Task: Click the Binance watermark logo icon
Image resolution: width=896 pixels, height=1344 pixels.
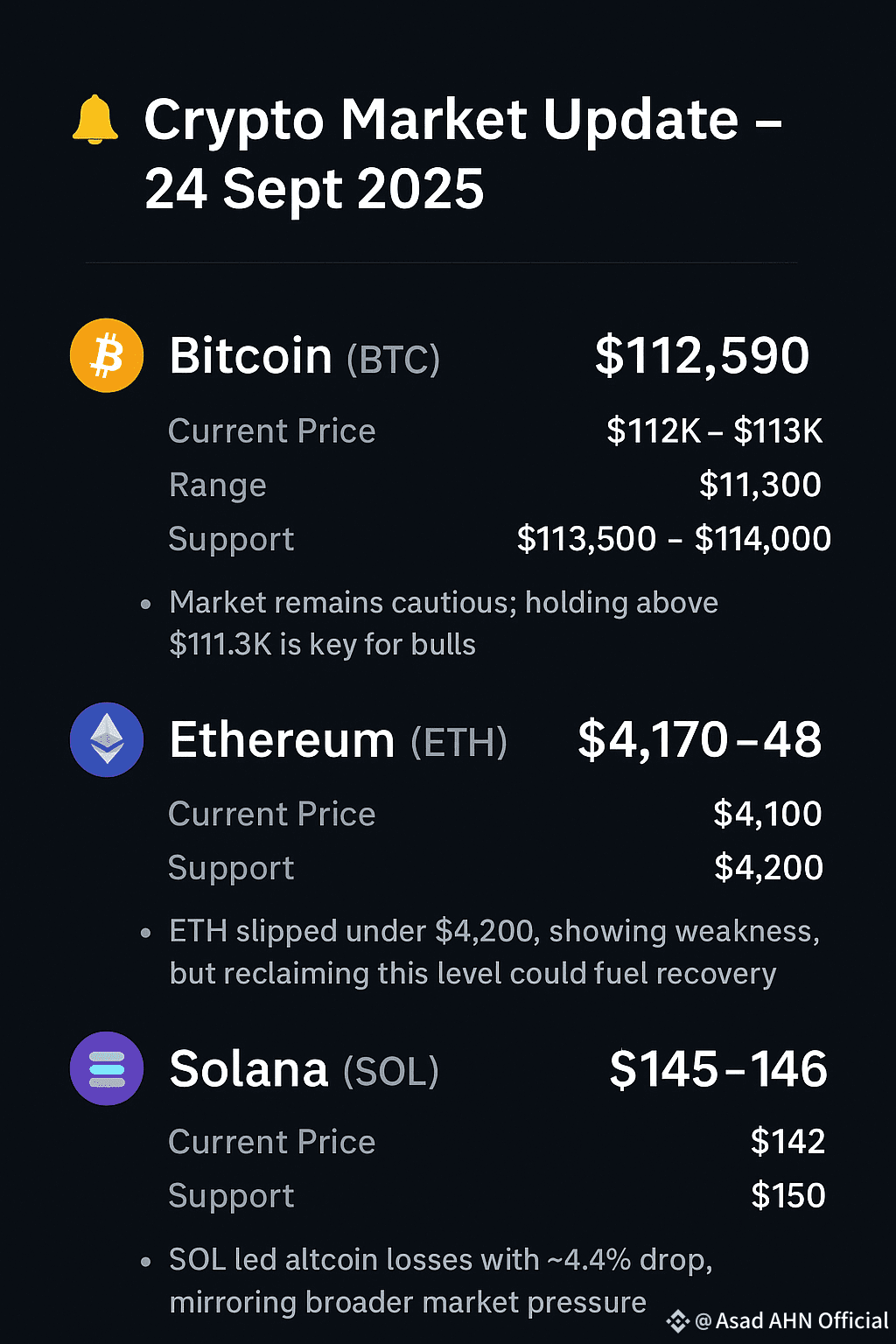Action: tap(678, 1321)
